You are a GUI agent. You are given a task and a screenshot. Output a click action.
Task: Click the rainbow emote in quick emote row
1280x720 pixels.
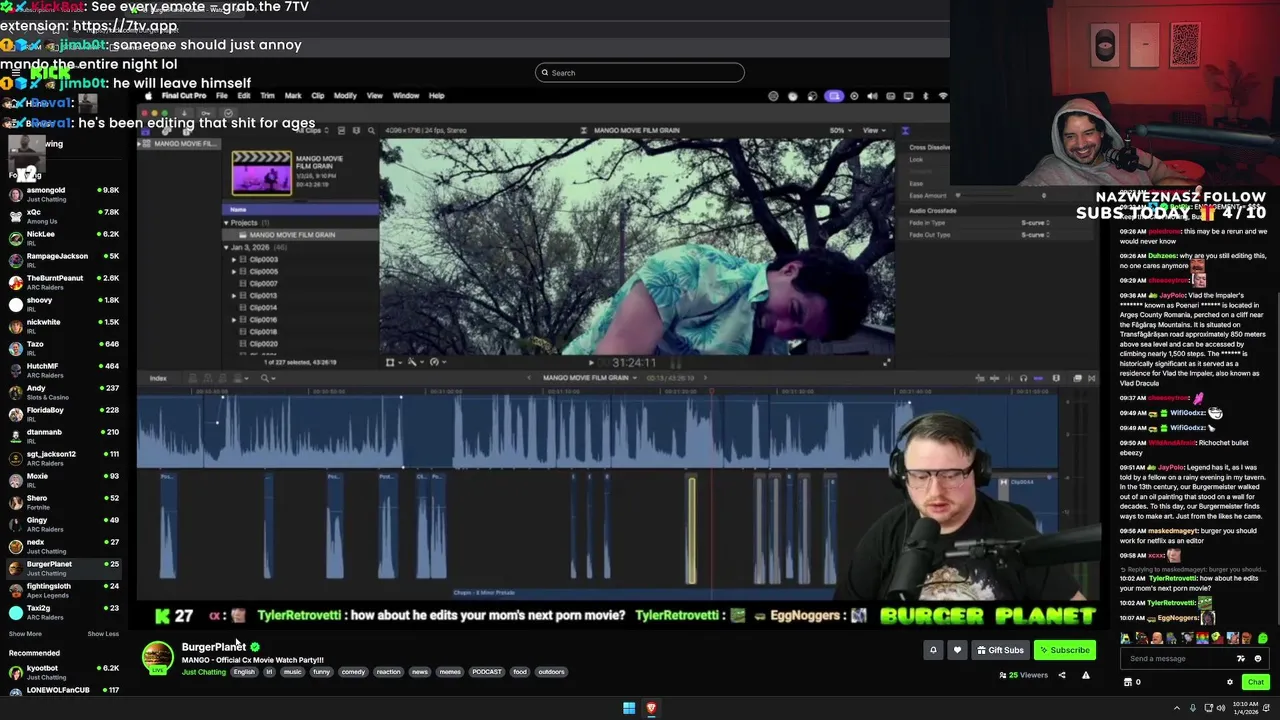[x=1202, y=638]
